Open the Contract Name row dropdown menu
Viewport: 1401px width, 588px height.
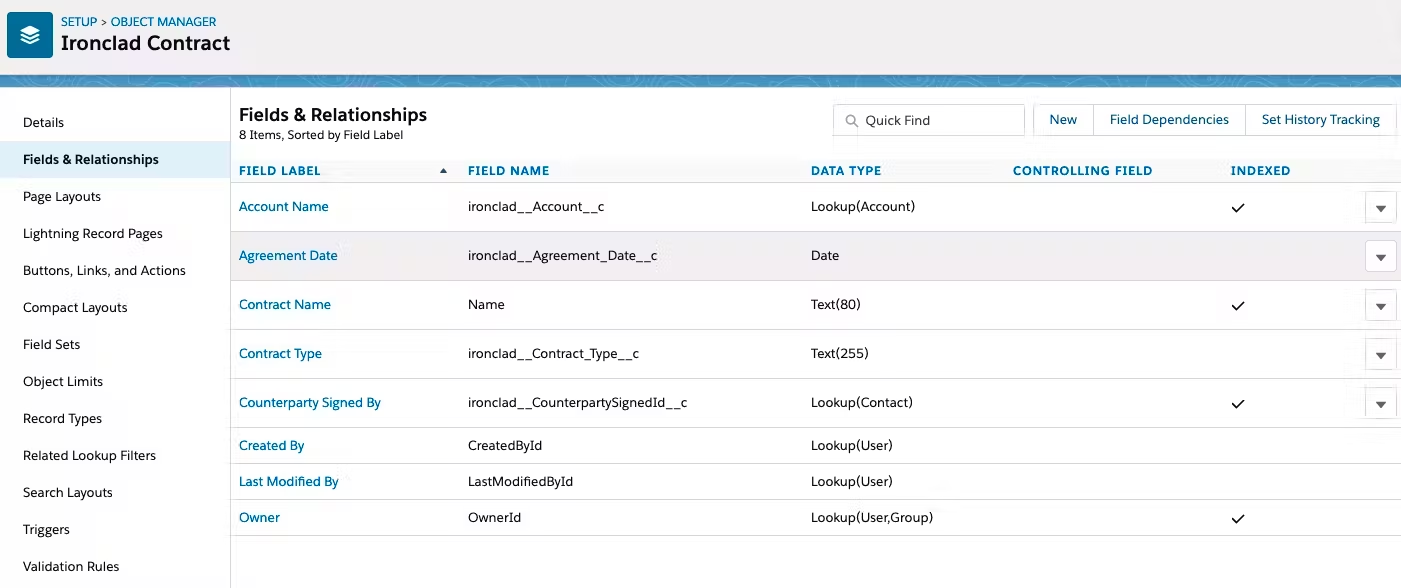tap(1380, 306)
